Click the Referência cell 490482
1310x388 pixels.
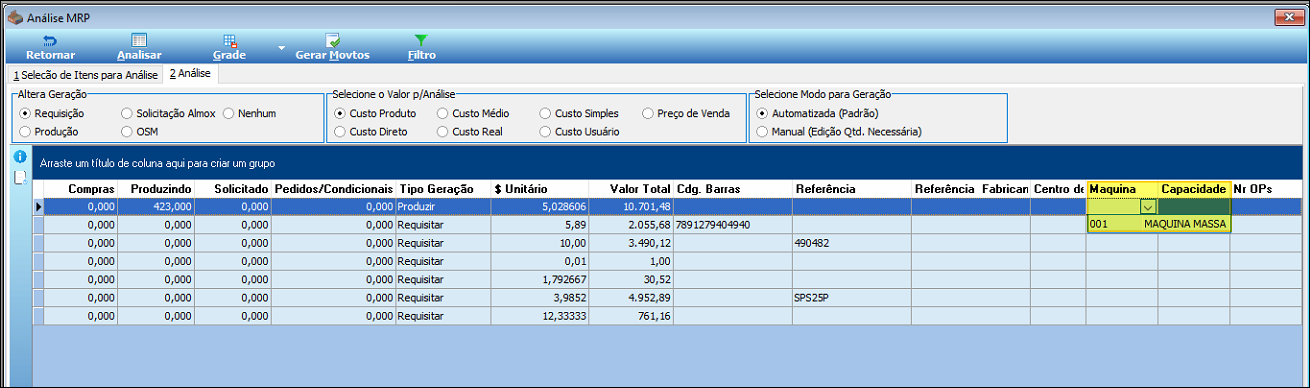click(852, 243)
